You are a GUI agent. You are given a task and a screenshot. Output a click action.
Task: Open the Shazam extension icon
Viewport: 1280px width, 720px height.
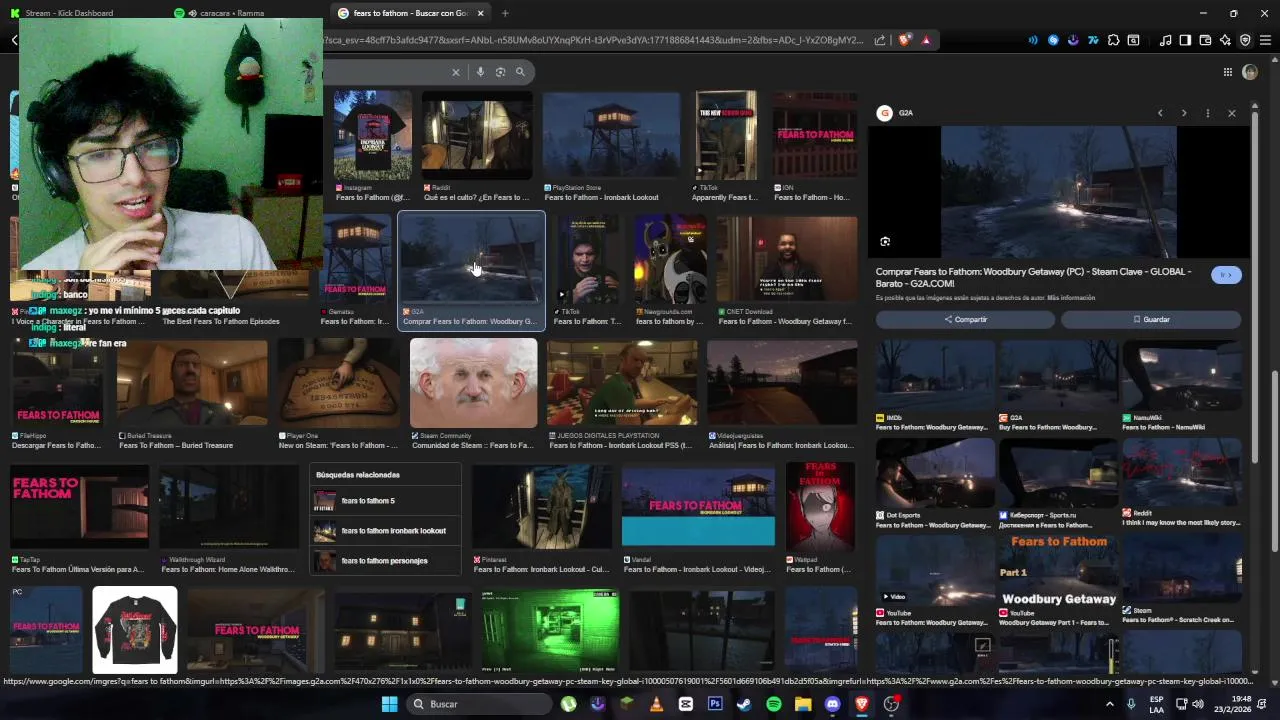1053,40
